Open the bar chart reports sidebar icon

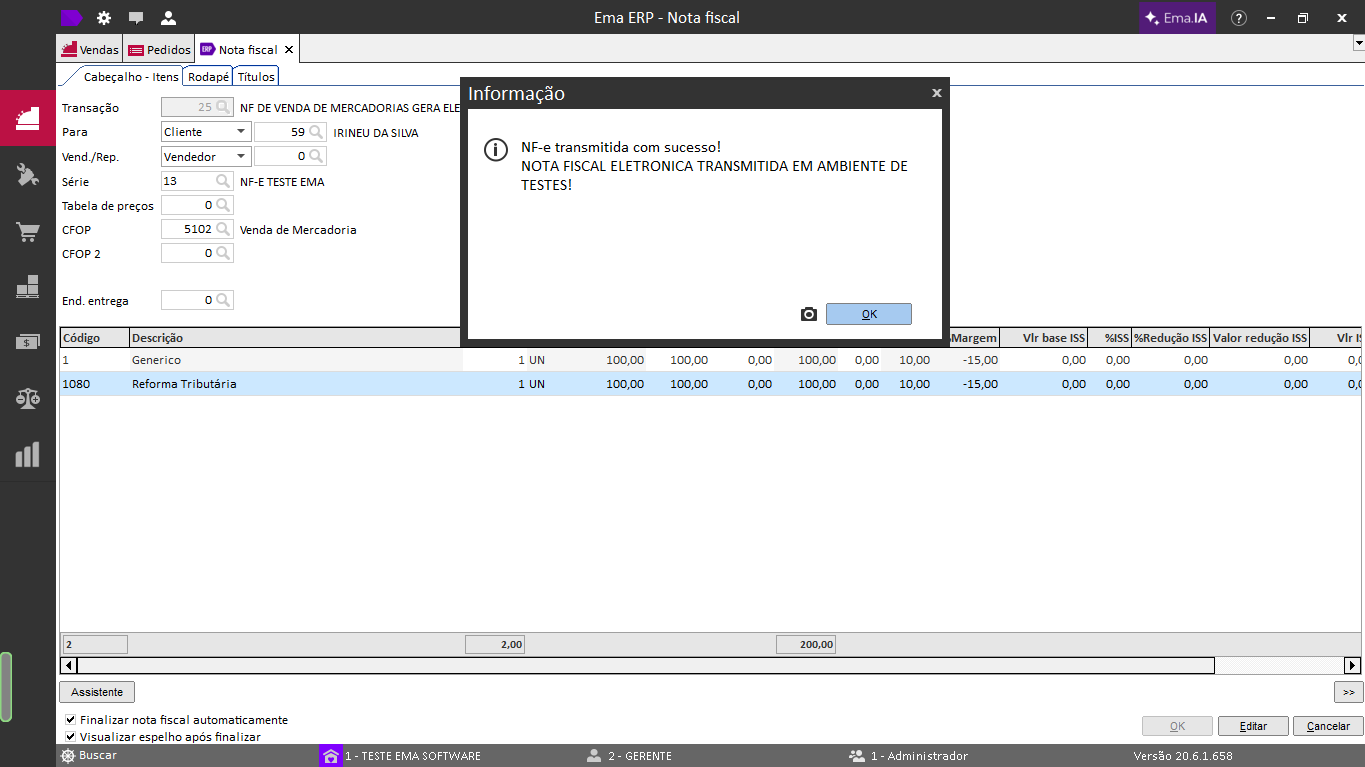(x=28, y=455)
